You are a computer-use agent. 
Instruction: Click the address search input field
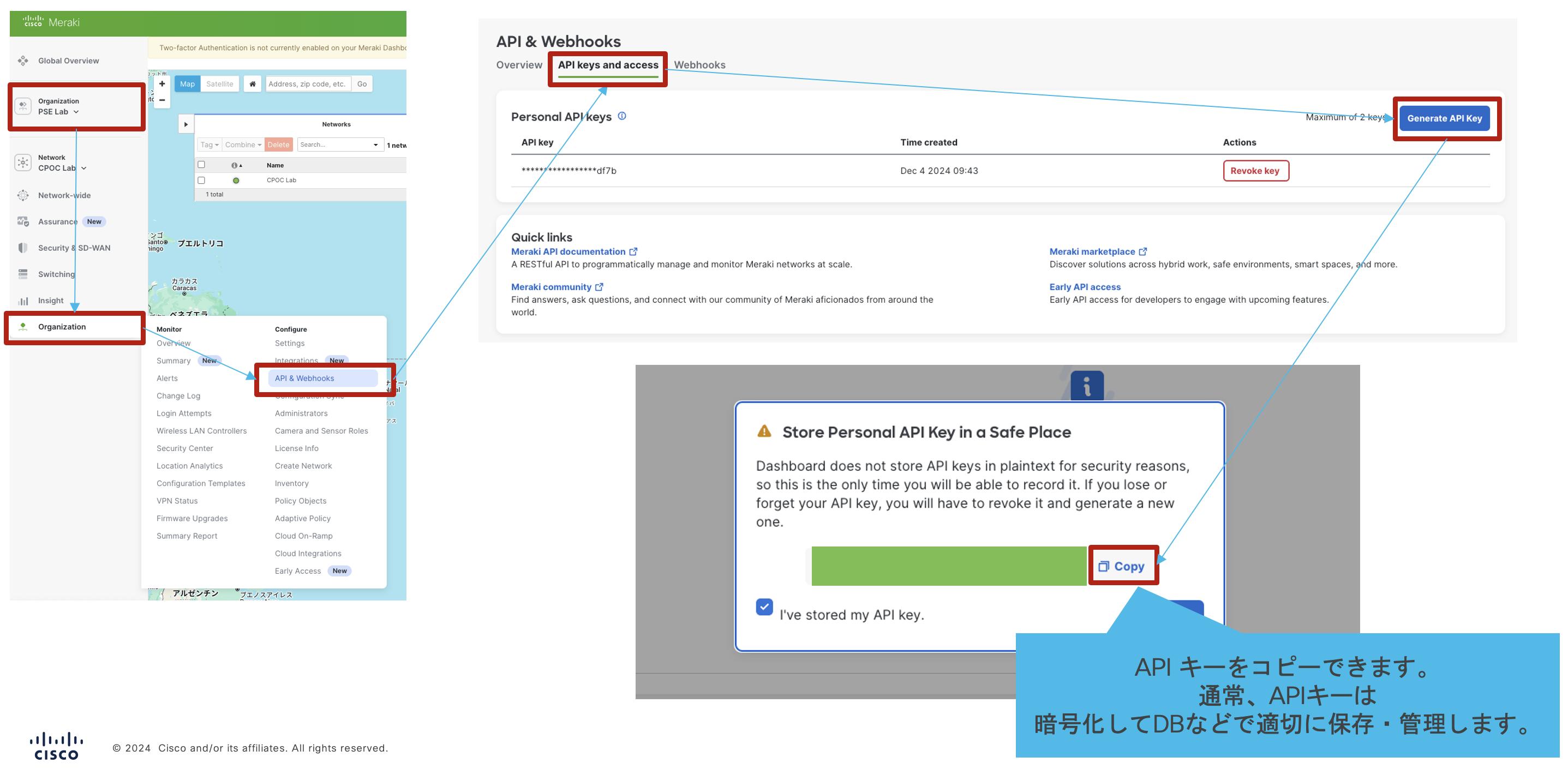[x=307, y=84]
